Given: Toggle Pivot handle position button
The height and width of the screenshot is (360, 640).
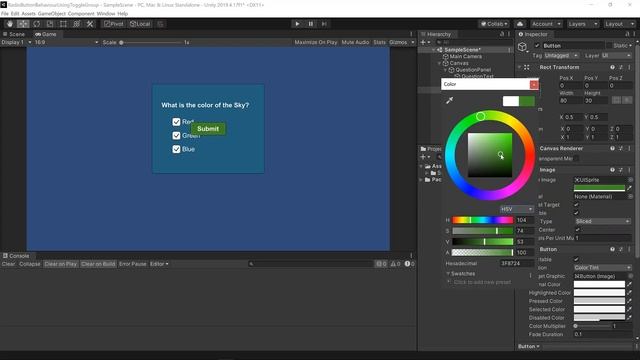Looking at the screenshot, I should pyautogui.click(x=113, y=24).
